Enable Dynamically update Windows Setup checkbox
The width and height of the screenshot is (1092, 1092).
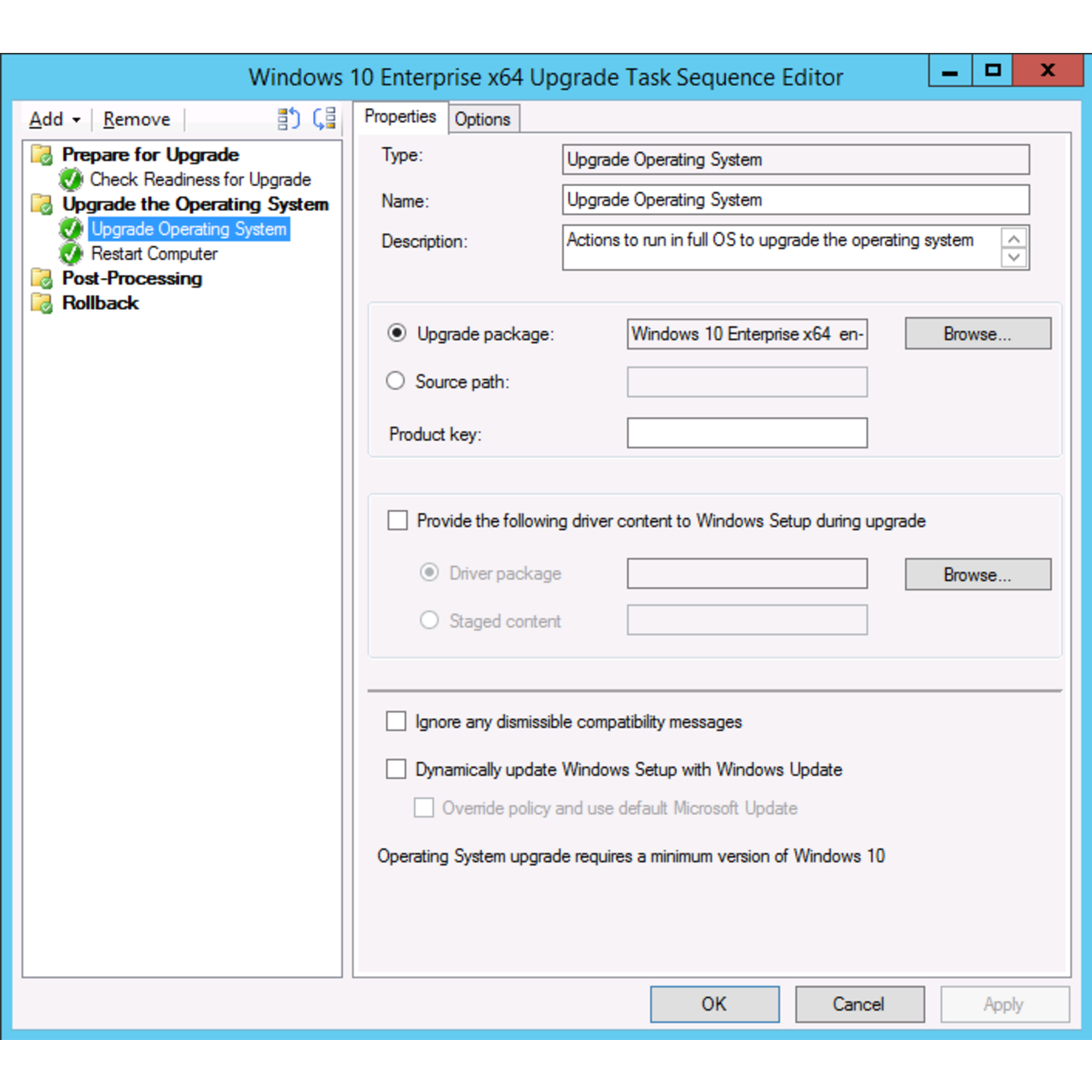click(396, 770)
